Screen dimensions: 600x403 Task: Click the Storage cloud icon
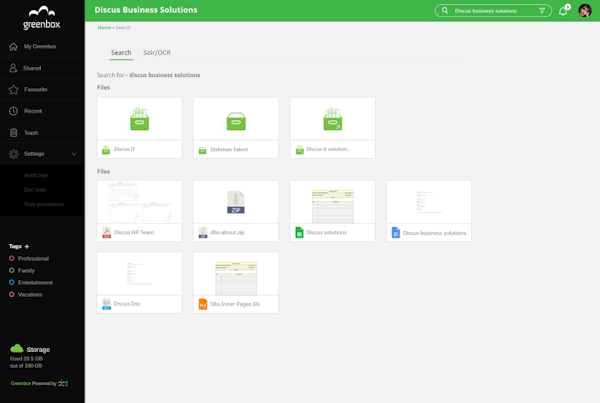click(16, 348)
